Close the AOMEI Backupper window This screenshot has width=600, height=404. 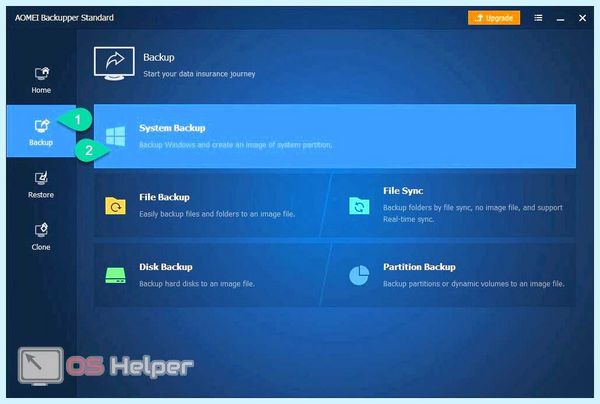coord(582,18)
